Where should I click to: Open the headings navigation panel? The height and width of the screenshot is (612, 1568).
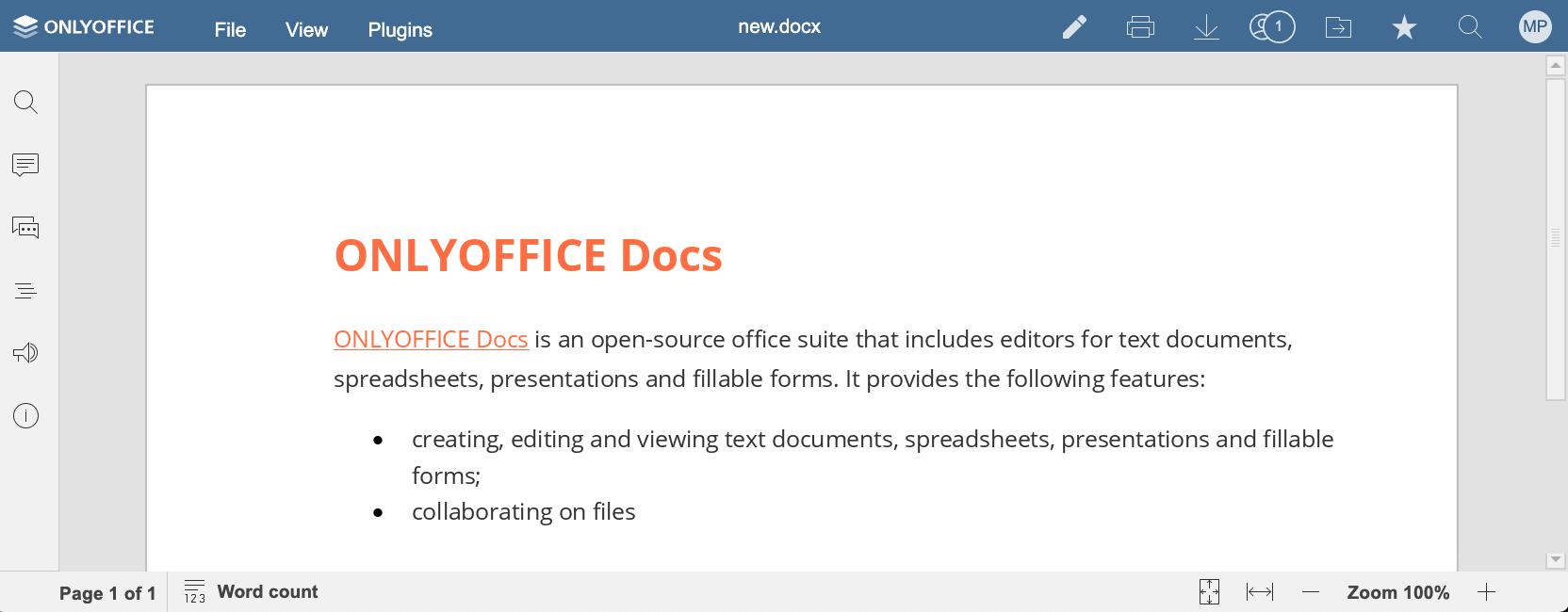pos(25,291)
